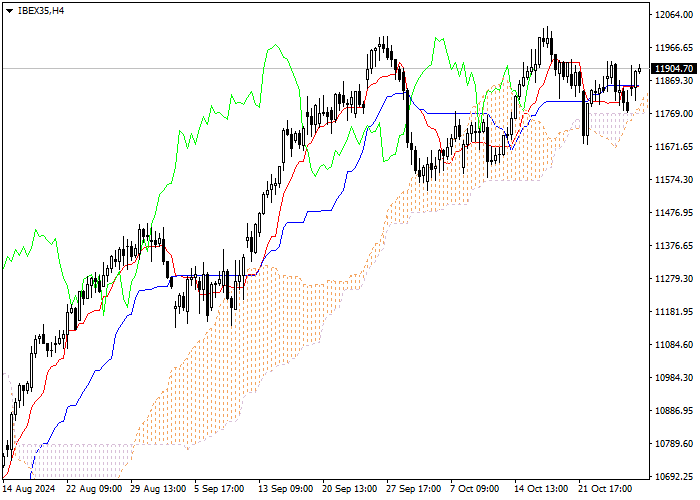Click the 11966.65 price level
Viewport: 700px width, 500px height.
tap(674, 48)
